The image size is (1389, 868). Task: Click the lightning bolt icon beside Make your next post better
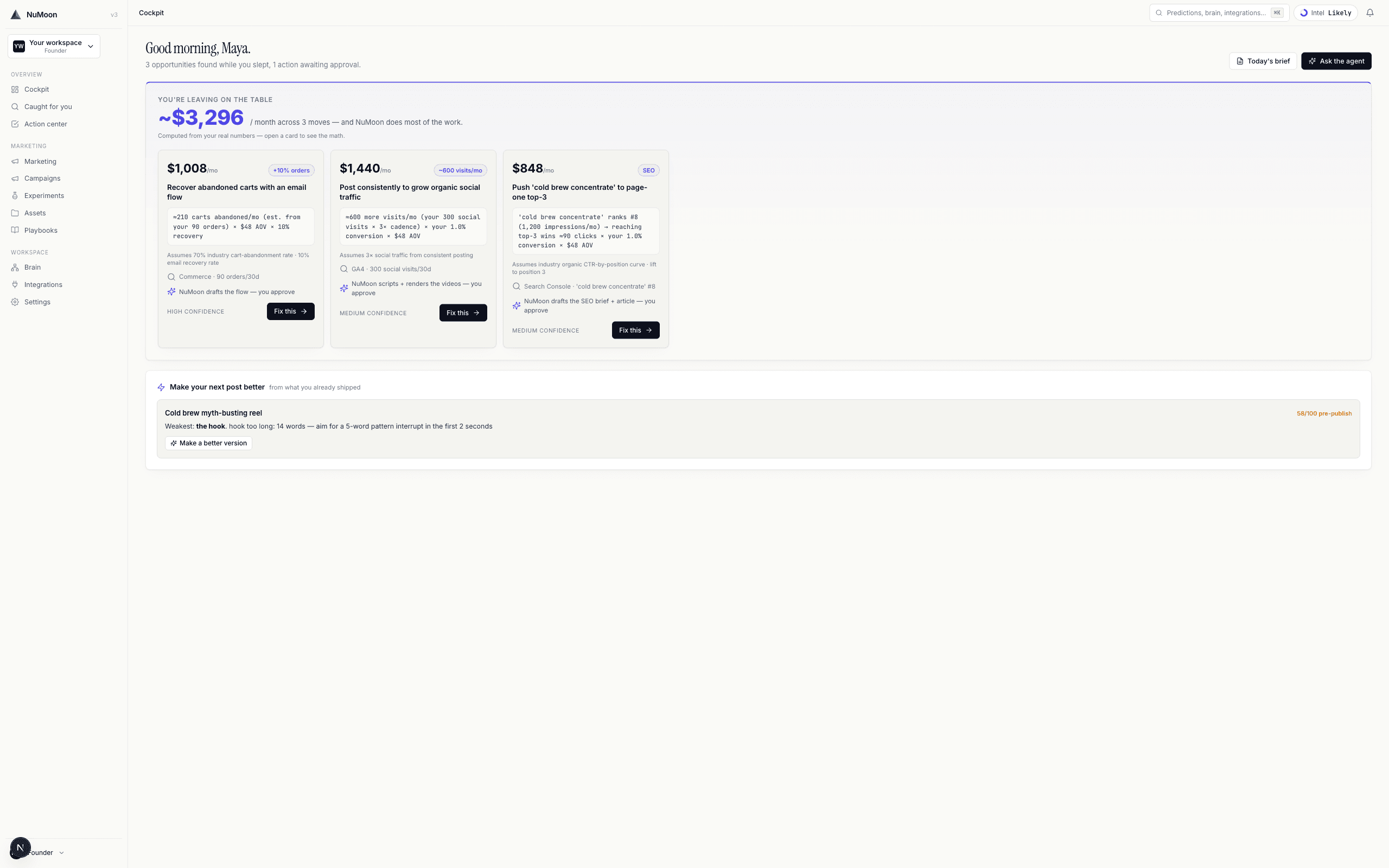(161, 387)
